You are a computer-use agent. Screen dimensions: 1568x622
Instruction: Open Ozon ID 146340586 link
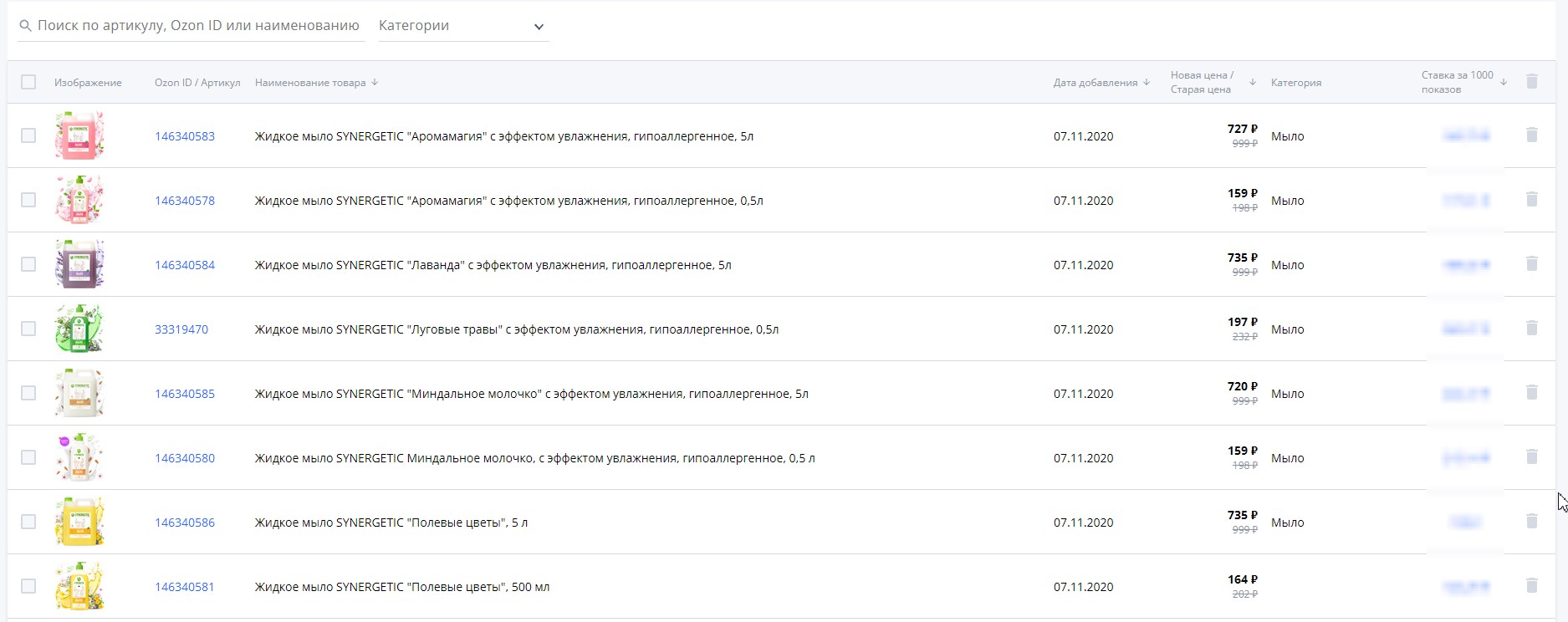coord(185,523)
